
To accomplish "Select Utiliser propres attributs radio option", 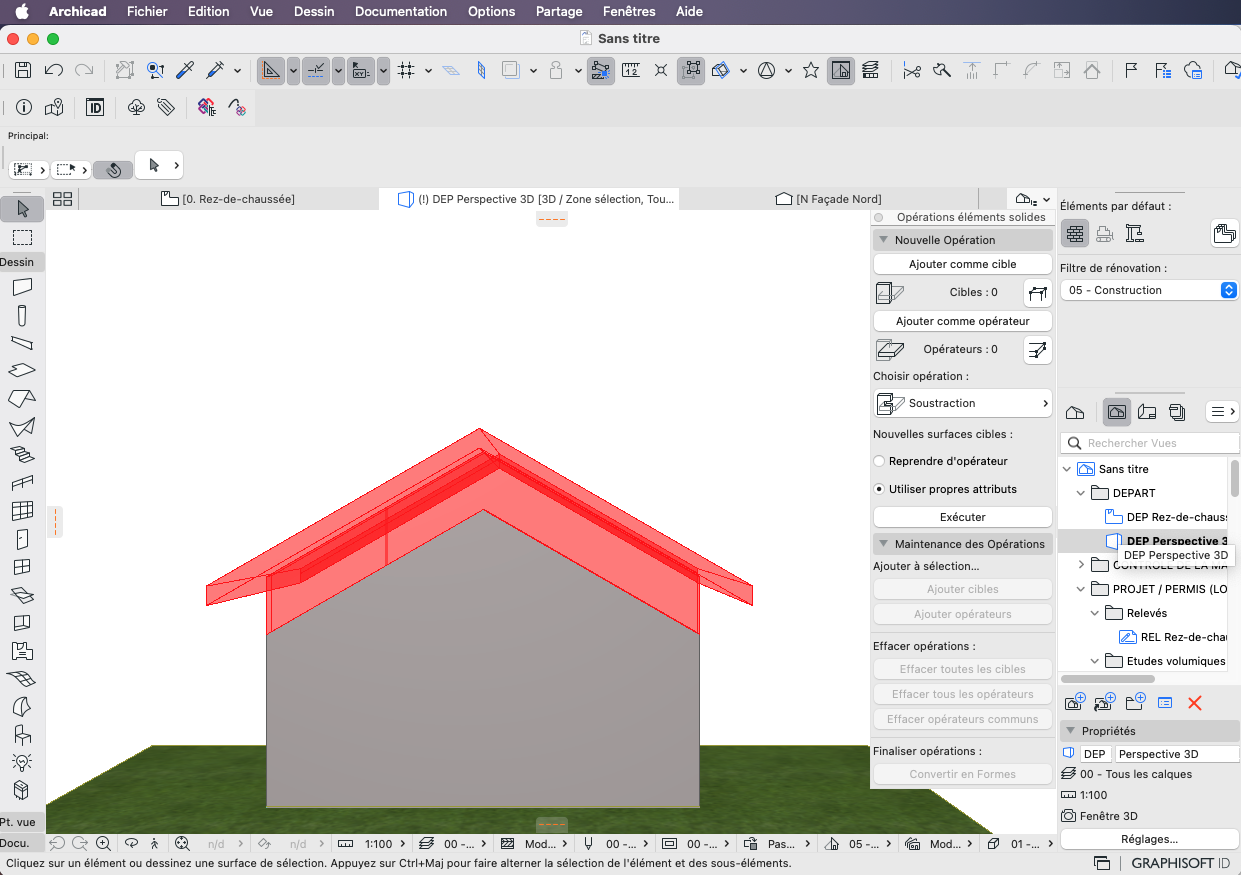I will point(879,489).
